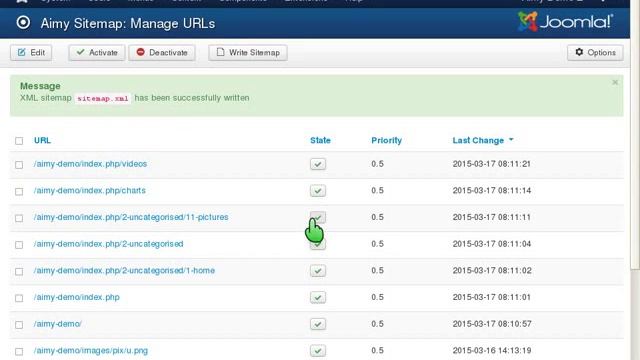Check the box for /aimy-demo/index.php/videos
The height and width of the screenshot is (360, 640).
[x=19, y=164]
